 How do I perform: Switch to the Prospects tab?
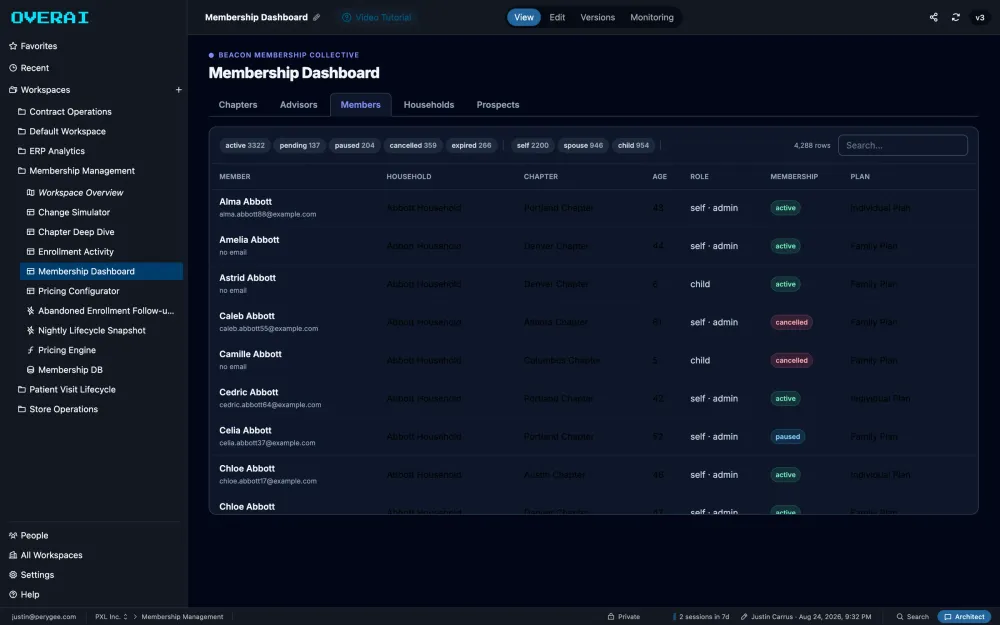point(497,105)
